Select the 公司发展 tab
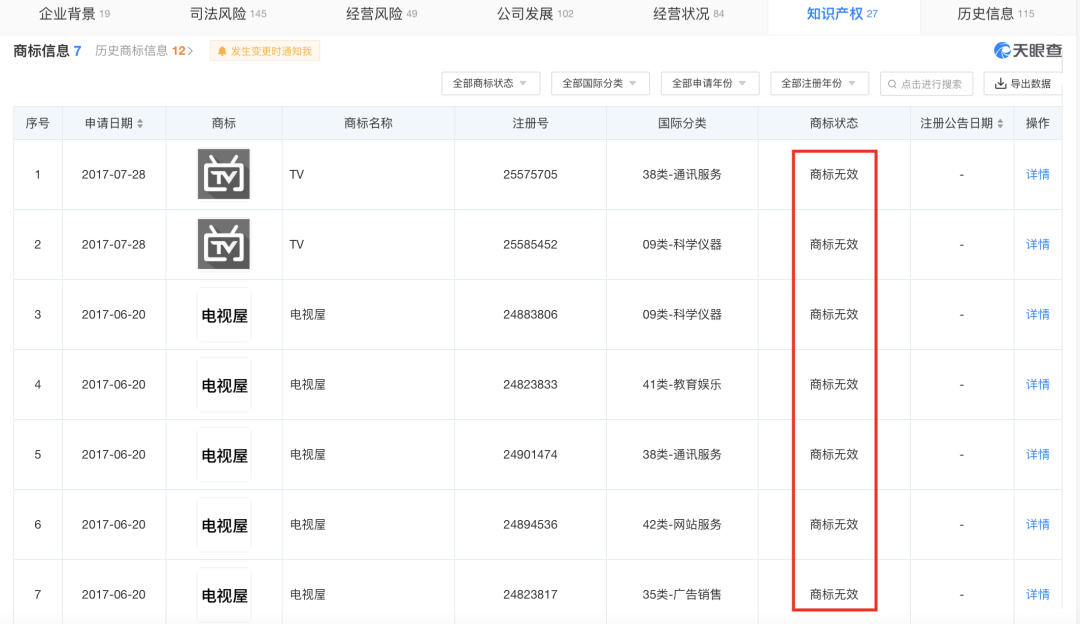1080x624 pixels. [x=535, y=14]
